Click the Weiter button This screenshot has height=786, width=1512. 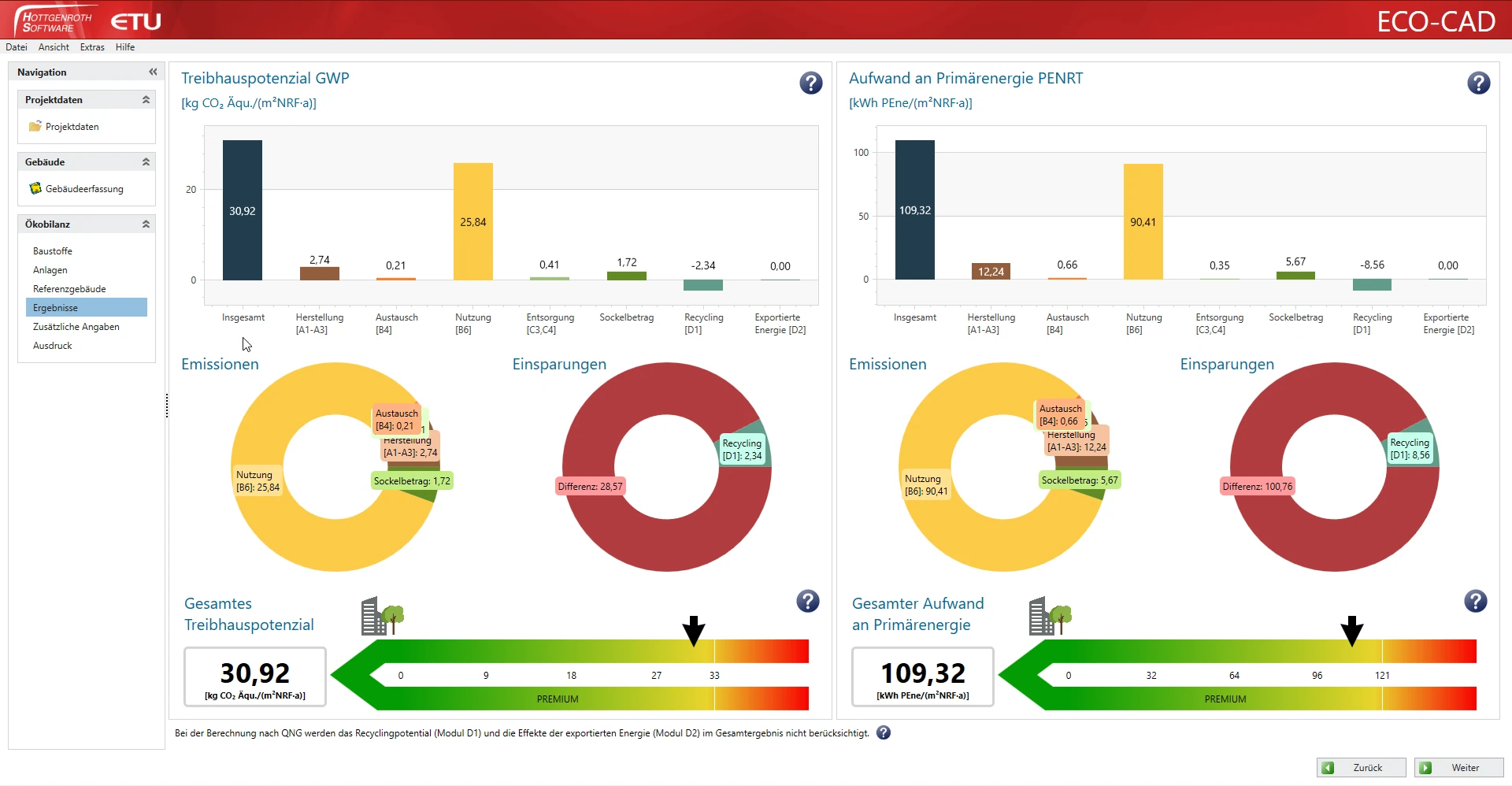1458,767
